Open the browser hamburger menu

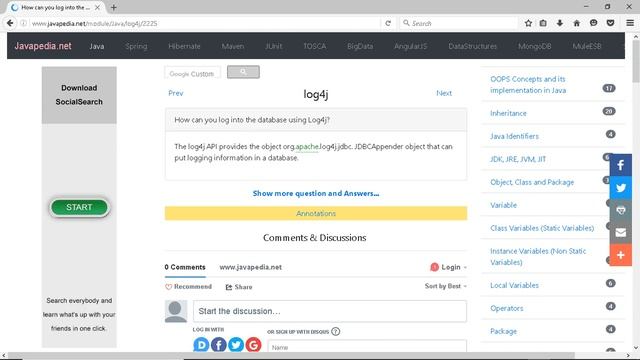630,23
